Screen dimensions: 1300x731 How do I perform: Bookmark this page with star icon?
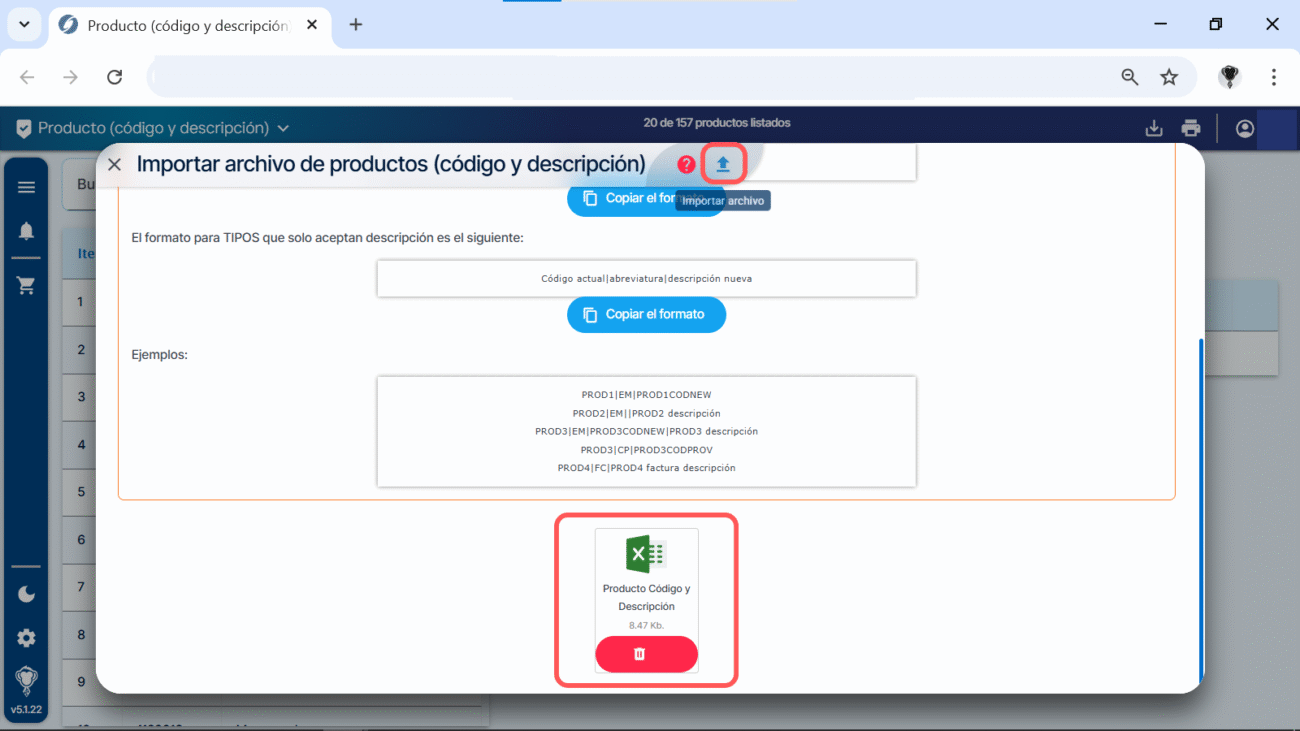[x=1169, y=77]
